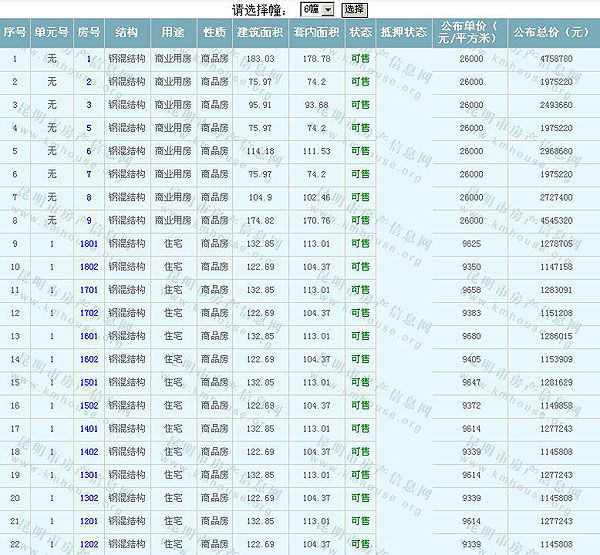Click the 建筑面积 column header
Image resolution: width=600 pixels, height=555 pixels.
click(260, 32)
